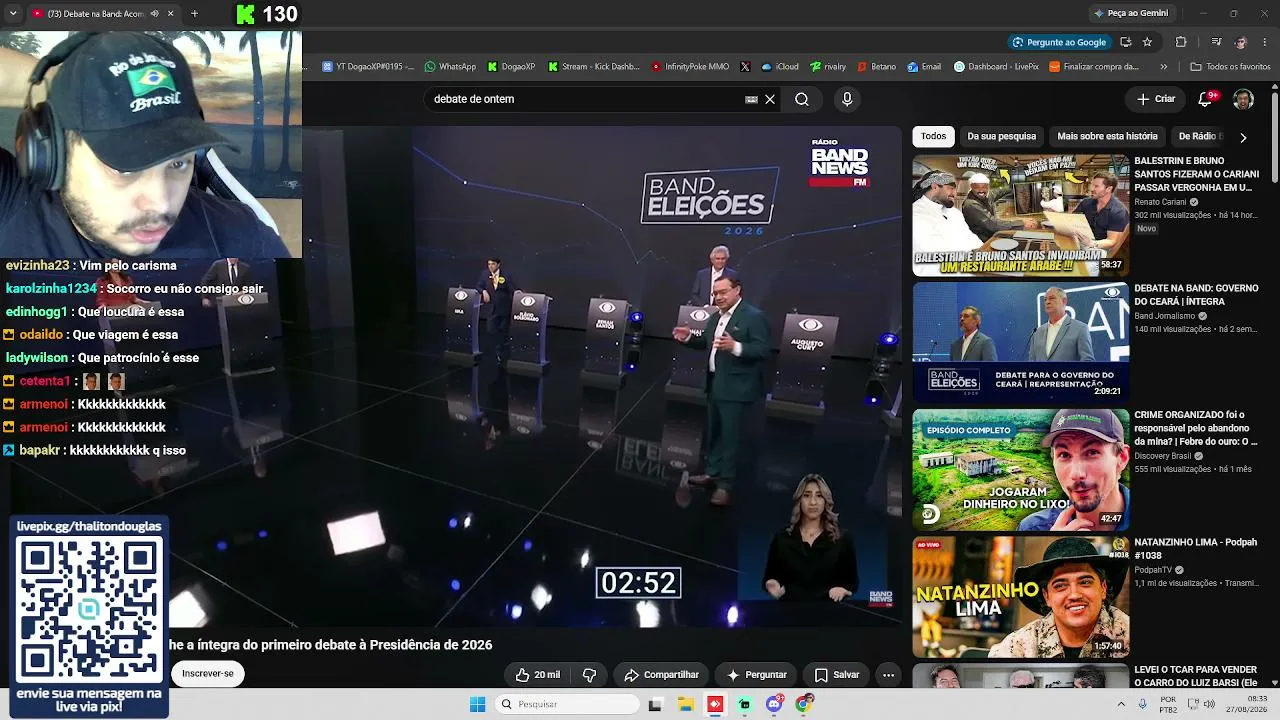Open the iCloud bookmark
Image resolution: width=1280 pixels, height=720 pixels.
(780, 67)
